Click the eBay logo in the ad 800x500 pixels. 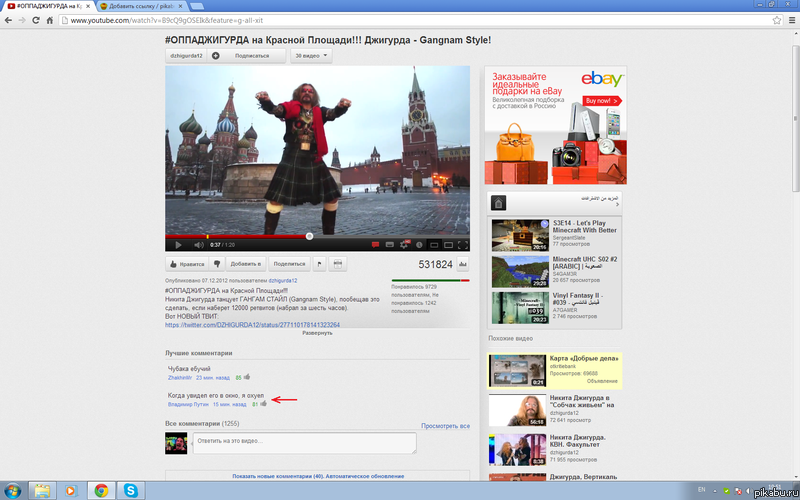(602, 79)
